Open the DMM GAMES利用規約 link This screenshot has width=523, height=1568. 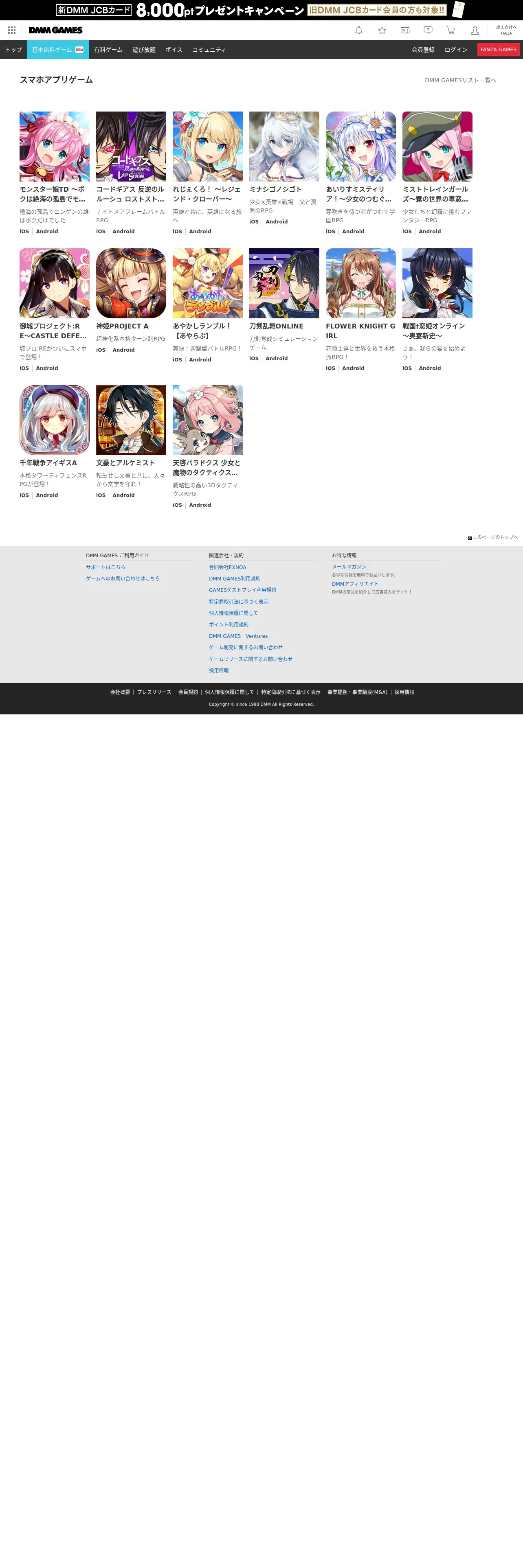(234, 579)
